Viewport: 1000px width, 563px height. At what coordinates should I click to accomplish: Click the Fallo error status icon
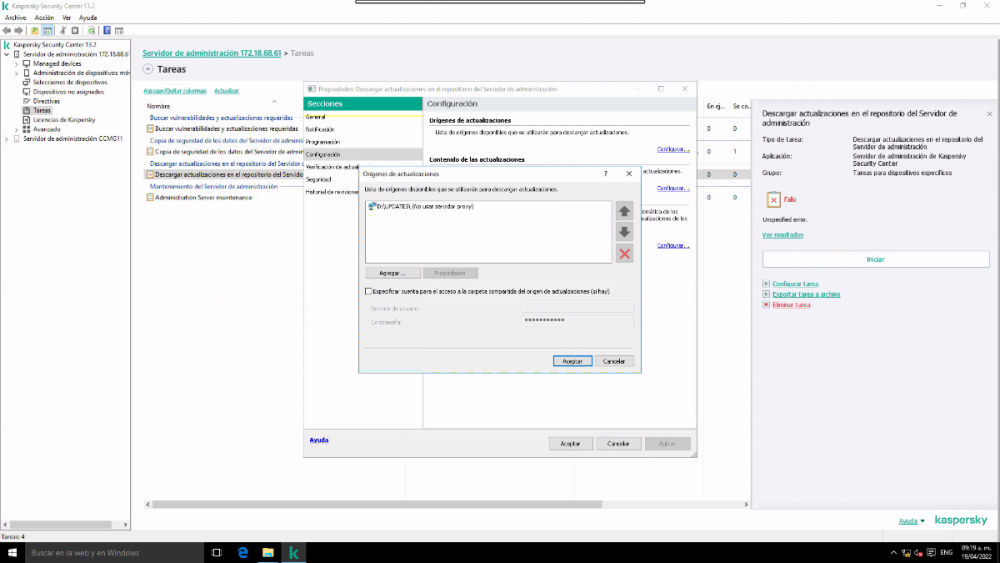pos(774,200)
